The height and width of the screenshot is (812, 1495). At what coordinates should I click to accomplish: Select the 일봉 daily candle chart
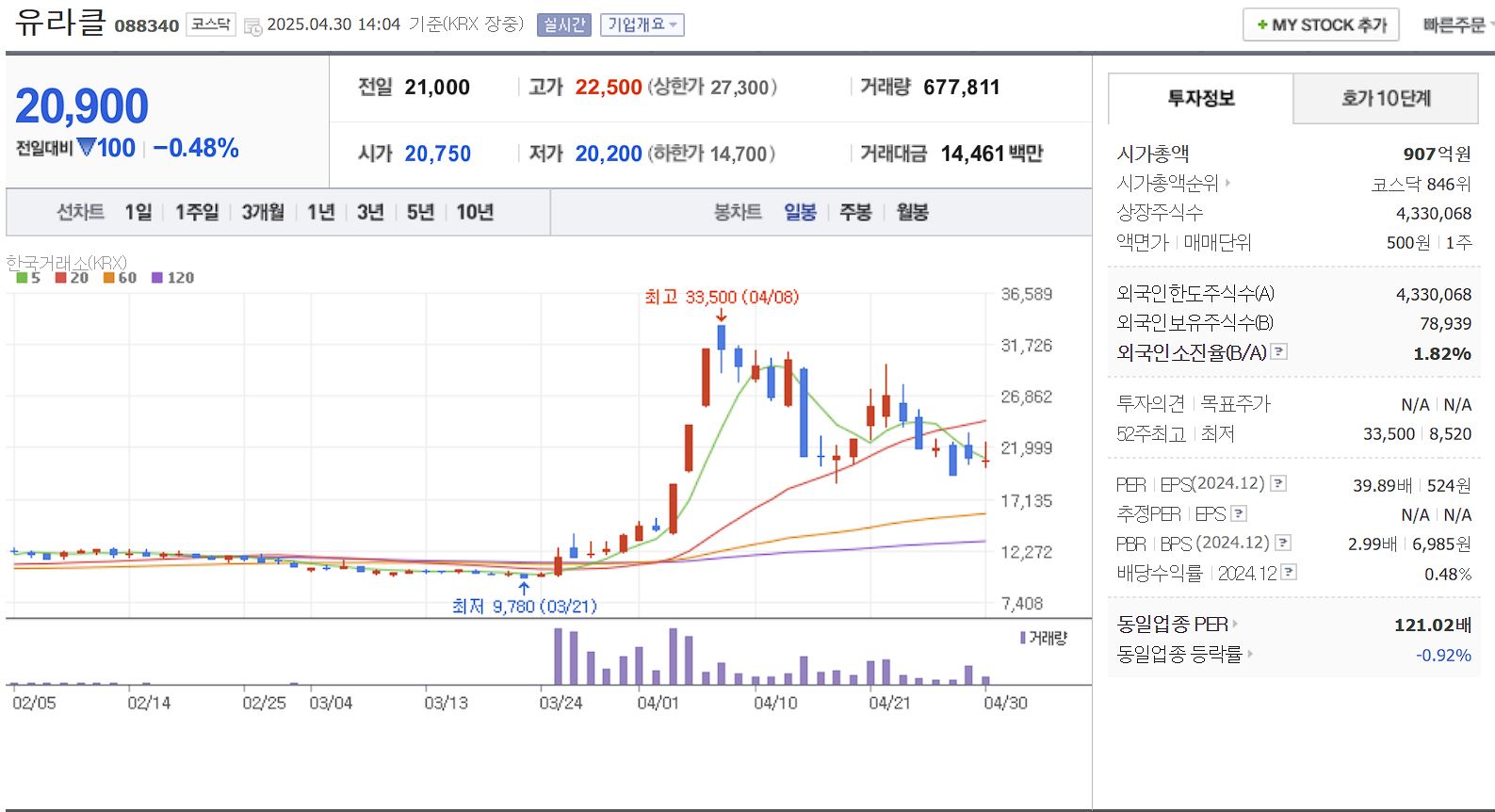point(801,212)
